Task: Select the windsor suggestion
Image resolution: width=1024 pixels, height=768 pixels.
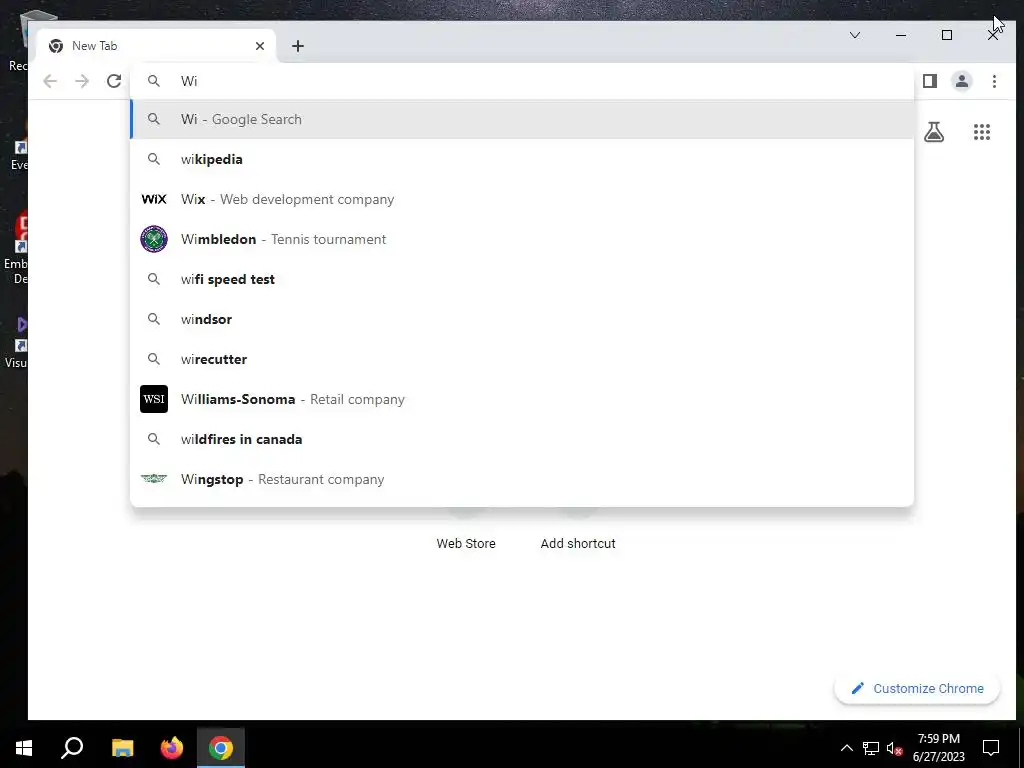Action: pos(522,319)
